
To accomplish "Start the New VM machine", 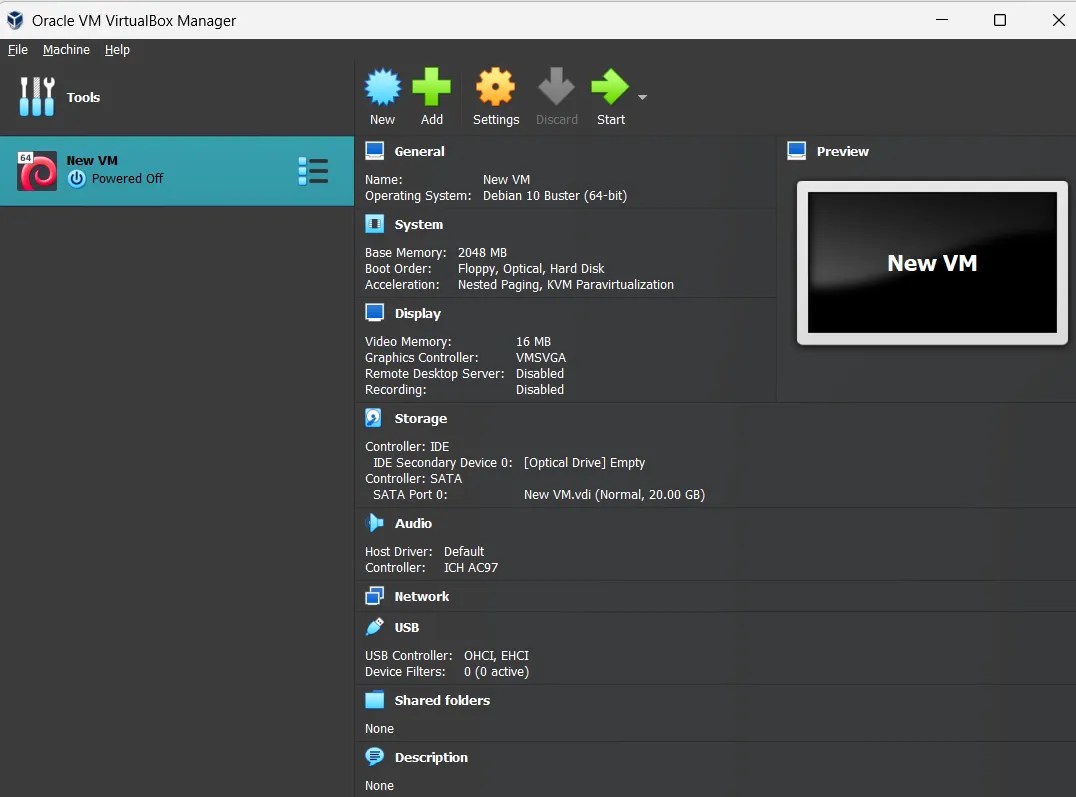I will pyautogui.click(x=610, y=89).
